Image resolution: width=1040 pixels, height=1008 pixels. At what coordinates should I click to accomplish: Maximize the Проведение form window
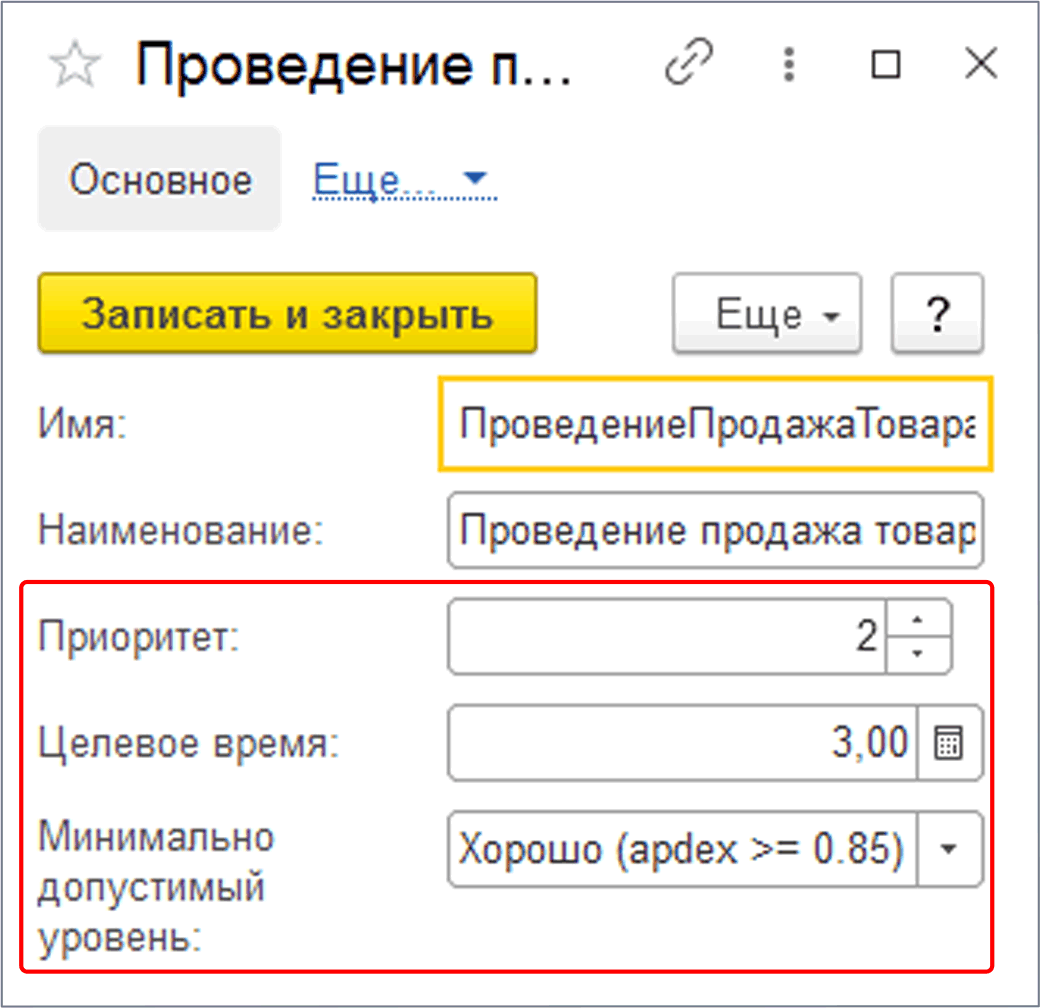point(885,66)
